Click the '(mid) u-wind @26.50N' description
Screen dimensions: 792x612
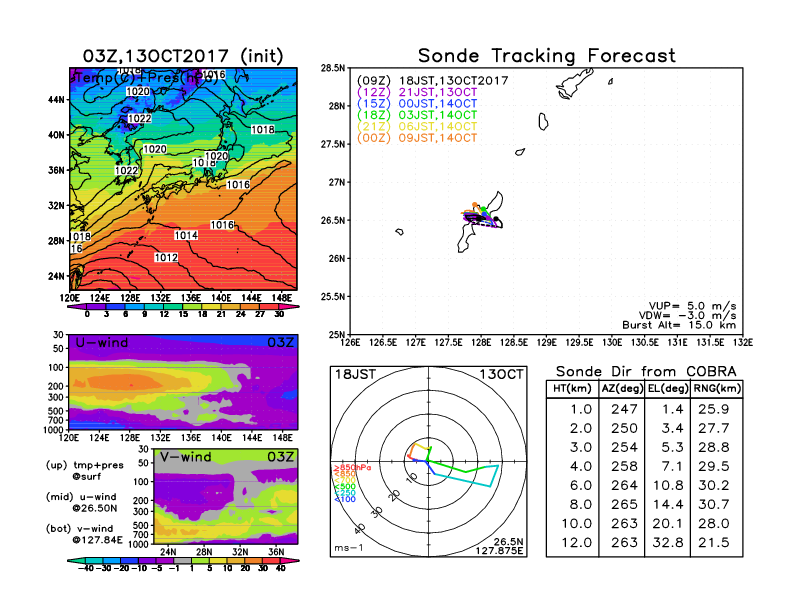(x=82, y=502)
